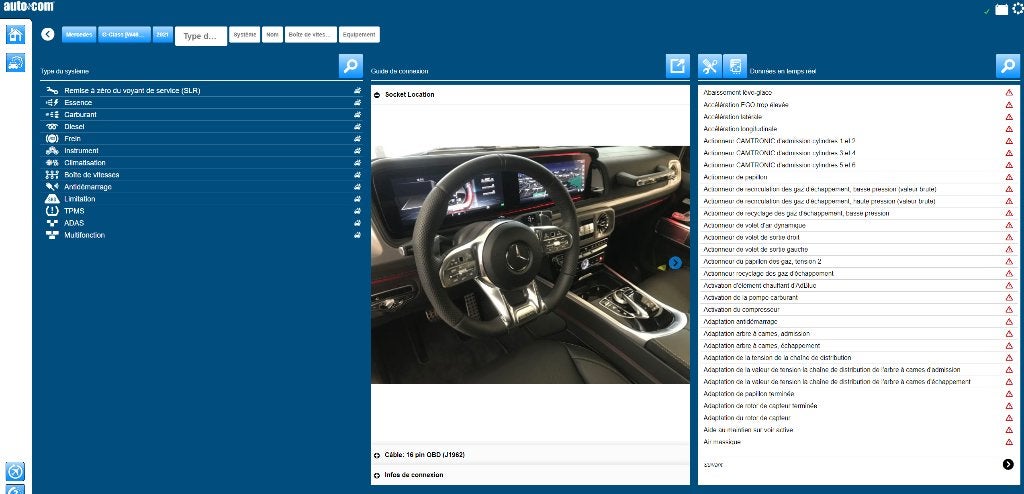Click the ADAS system icon

click(52, 223)
